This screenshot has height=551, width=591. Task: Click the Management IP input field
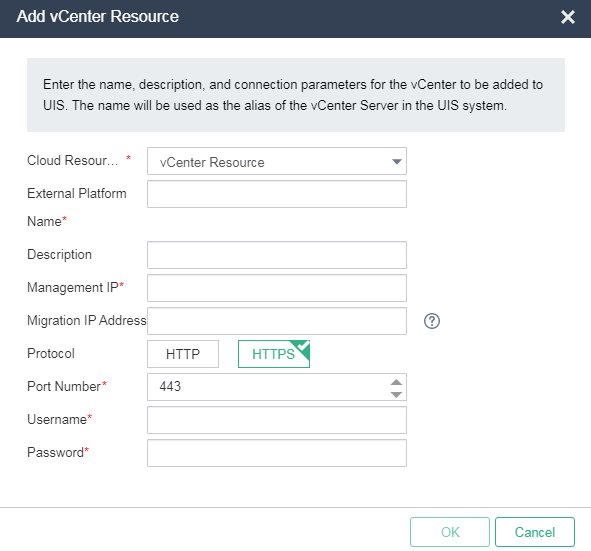(277, 288)
